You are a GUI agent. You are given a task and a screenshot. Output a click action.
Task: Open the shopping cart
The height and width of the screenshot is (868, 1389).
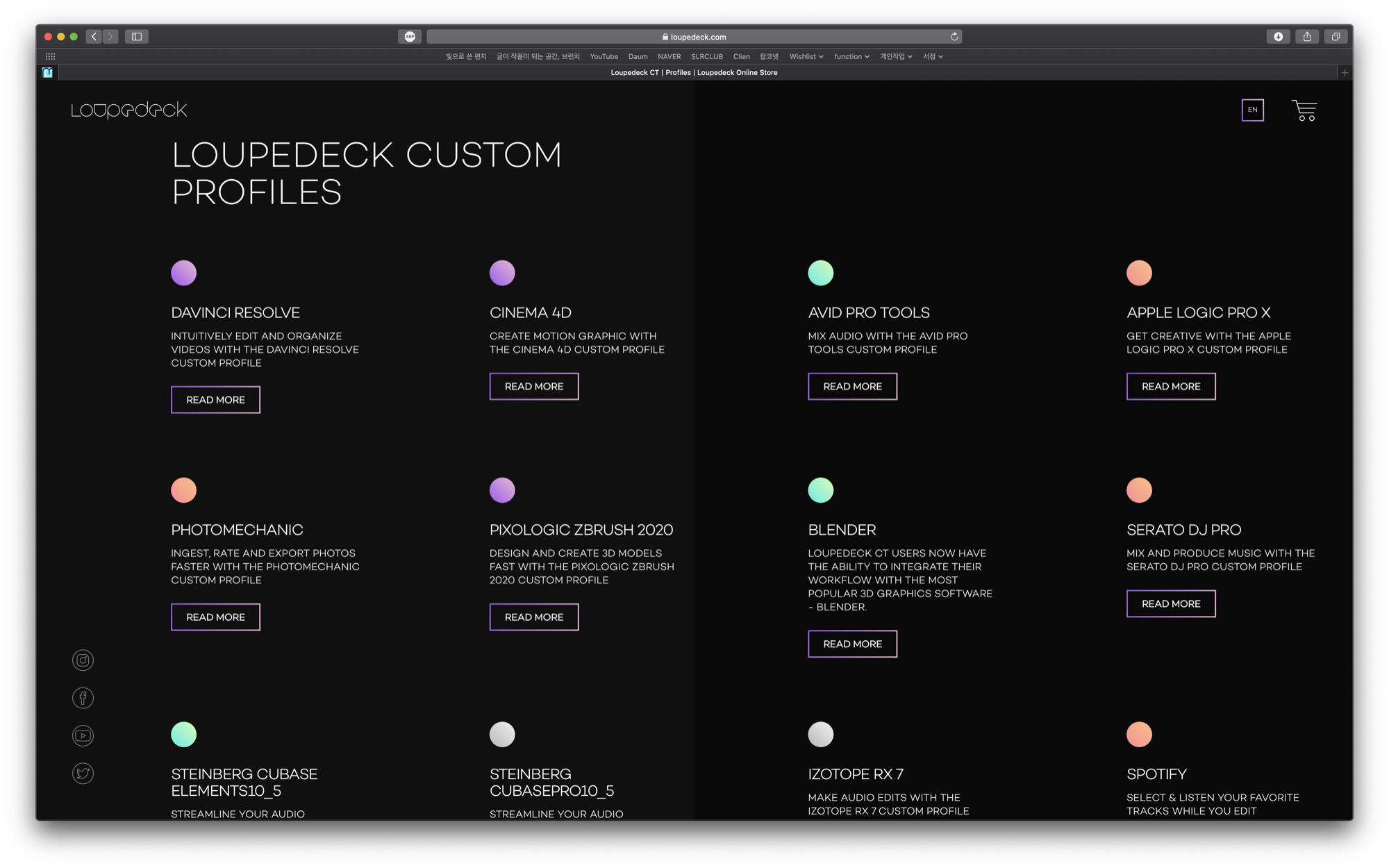[x=1304, y=110]
